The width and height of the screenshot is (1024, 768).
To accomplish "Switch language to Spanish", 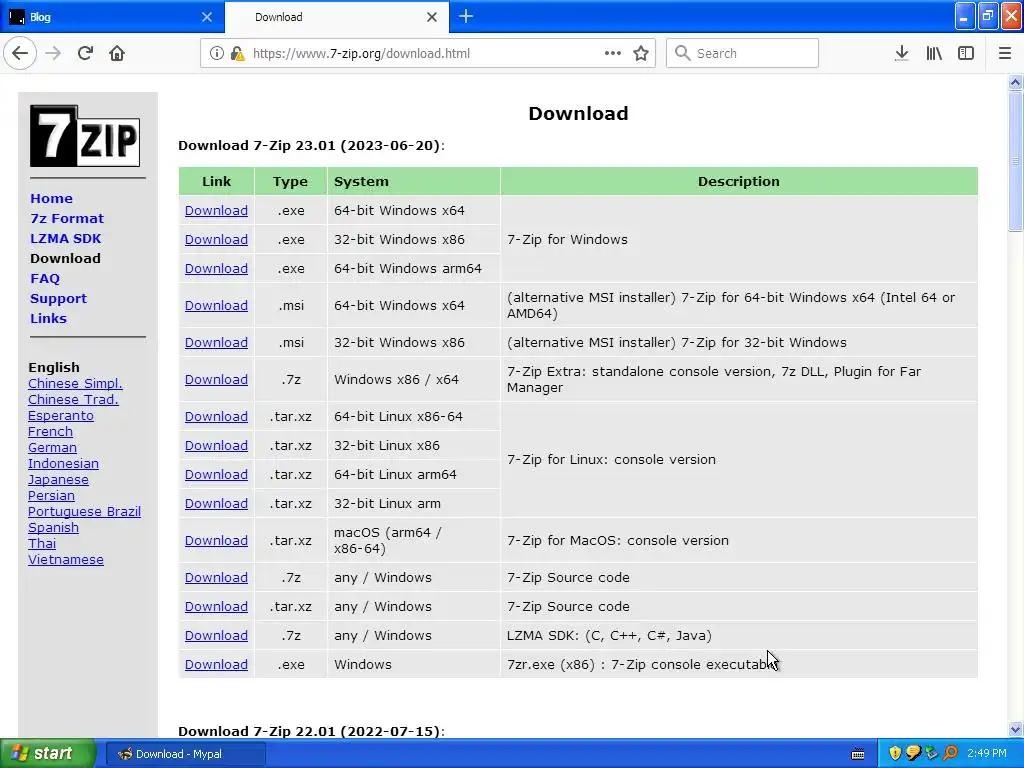I will click(x=53, y=528).
